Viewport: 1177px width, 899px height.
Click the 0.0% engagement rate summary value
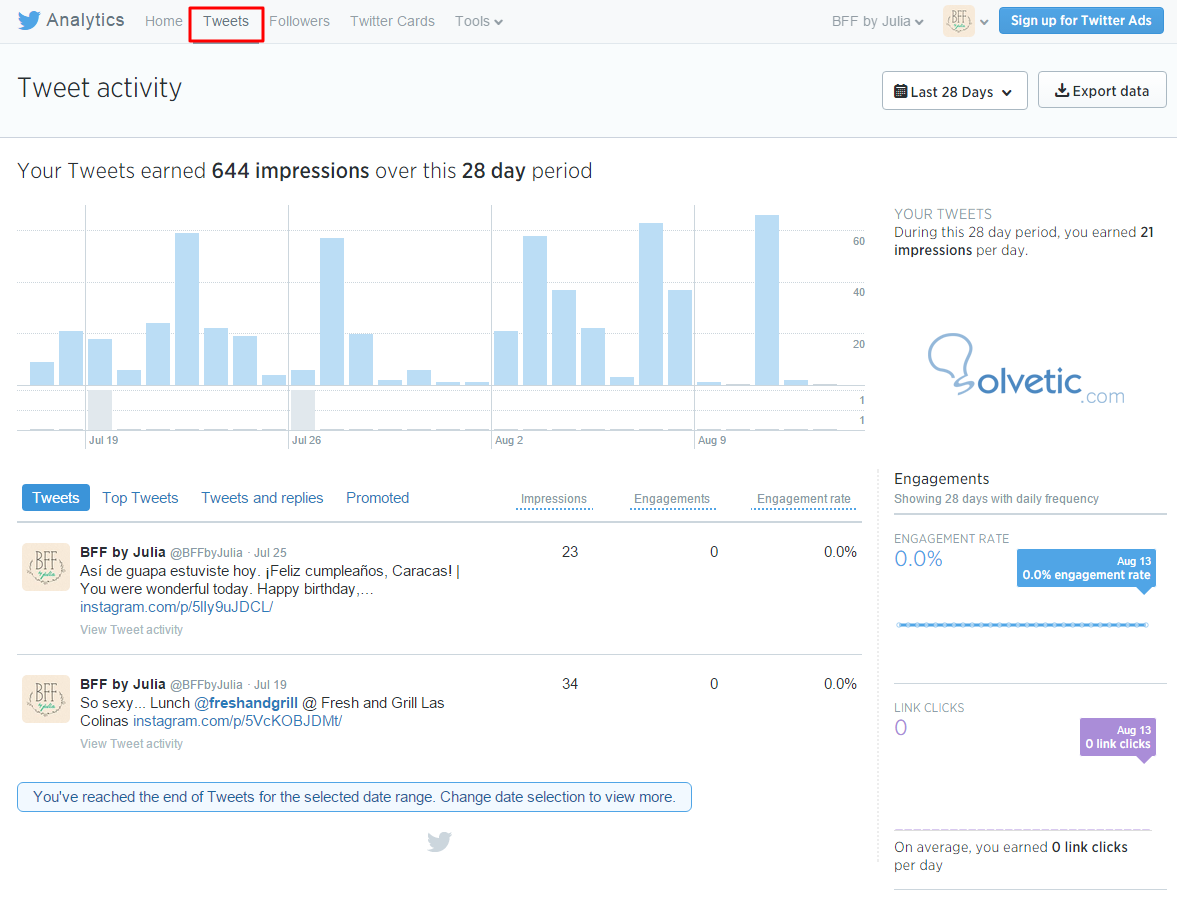(x=918, y=559)
